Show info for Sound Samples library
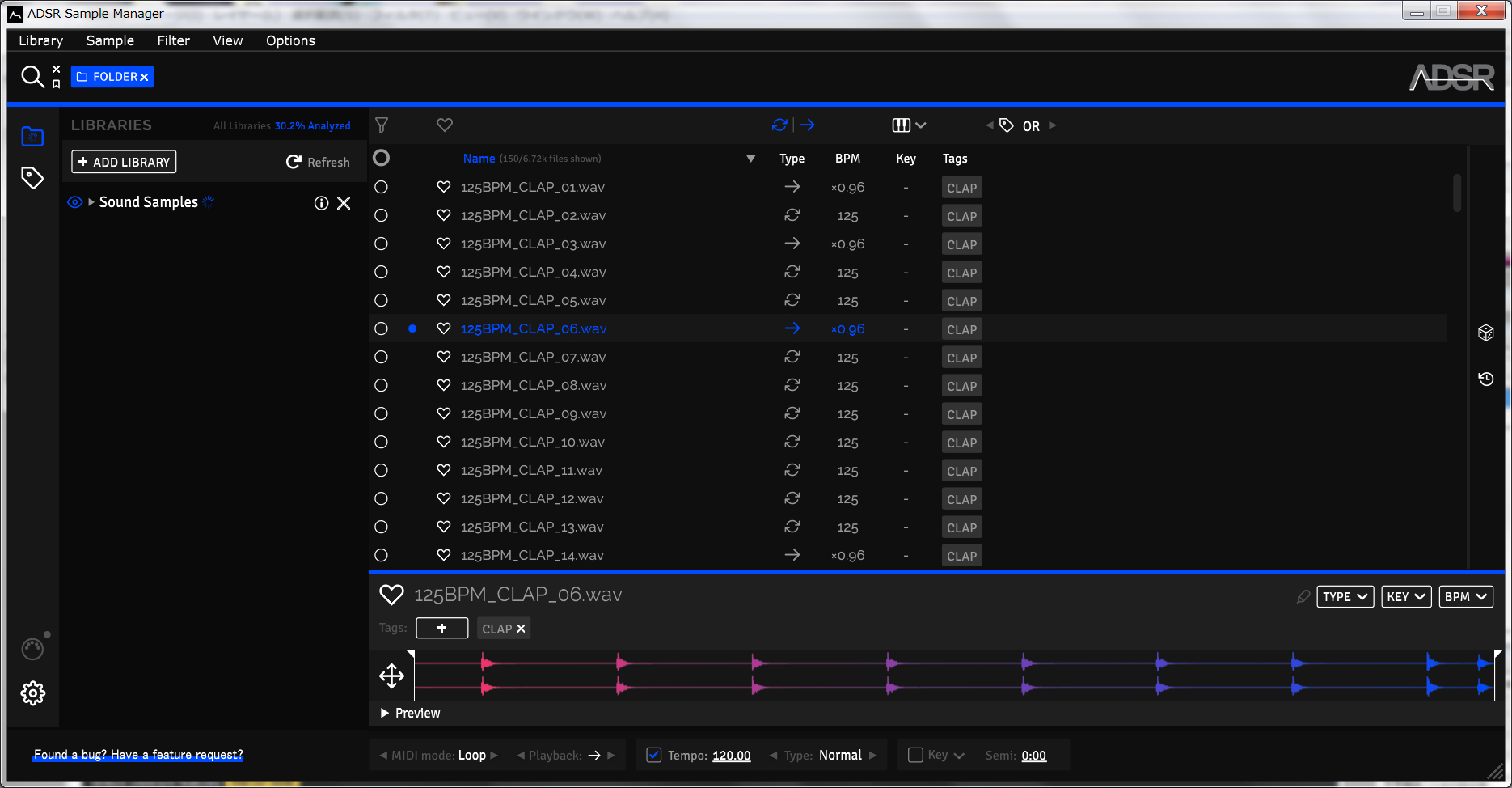The width and height of the screenshot is (1512, 788). coord(321,203)
